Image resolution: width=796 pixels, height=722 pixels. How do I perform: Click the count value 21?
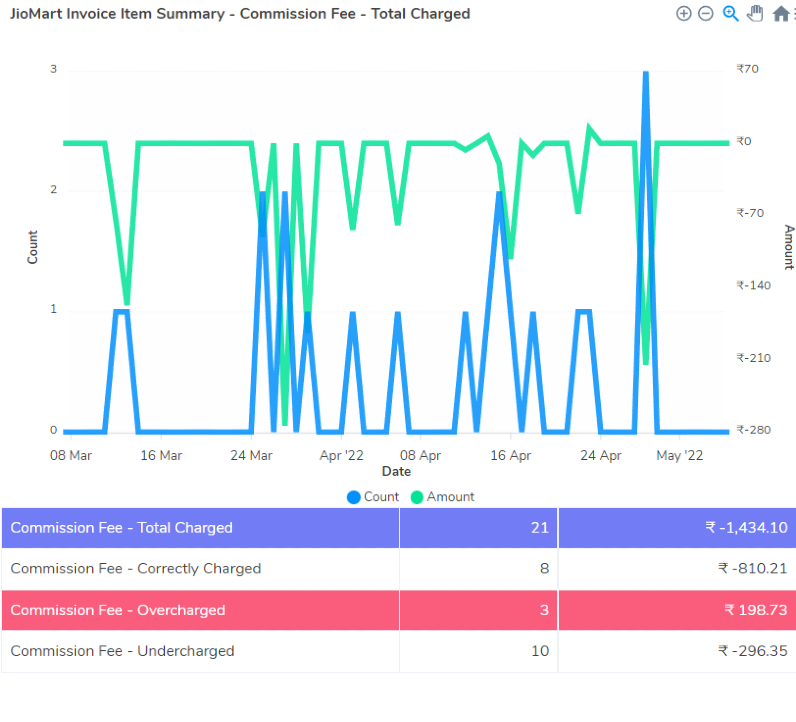(x=540, y=528)
